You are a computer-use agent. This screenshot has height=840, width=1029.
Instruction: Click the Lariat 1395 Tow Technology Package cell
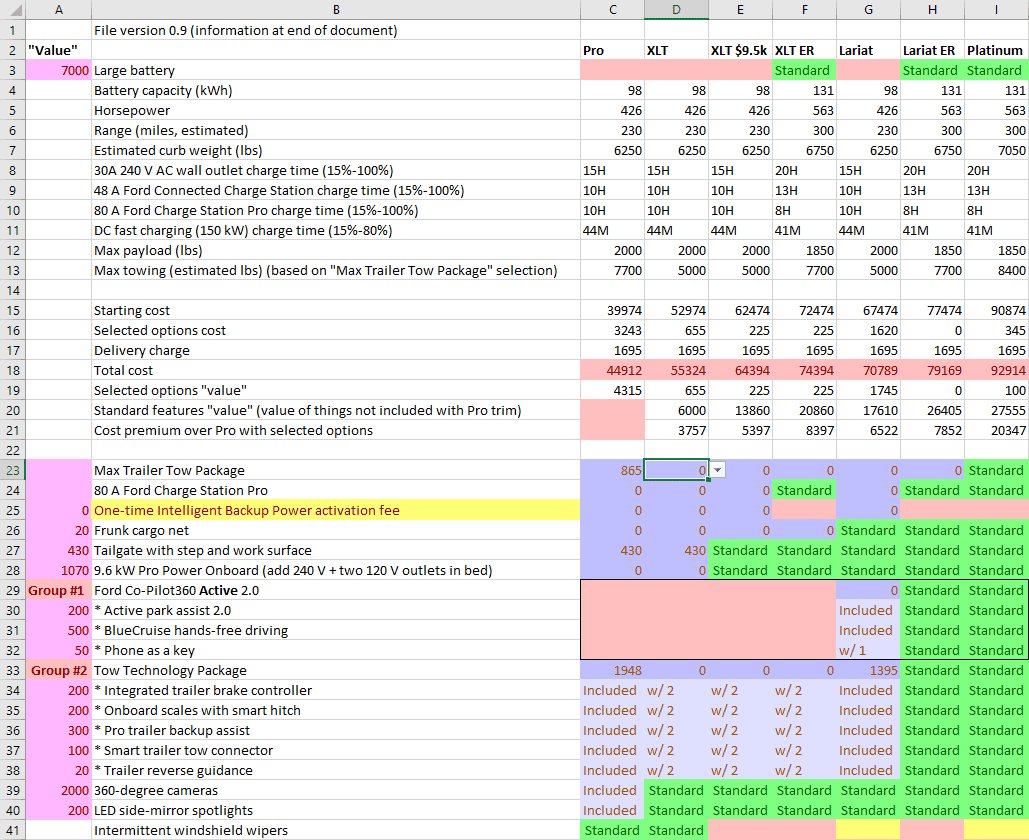(x=868, y=670)
